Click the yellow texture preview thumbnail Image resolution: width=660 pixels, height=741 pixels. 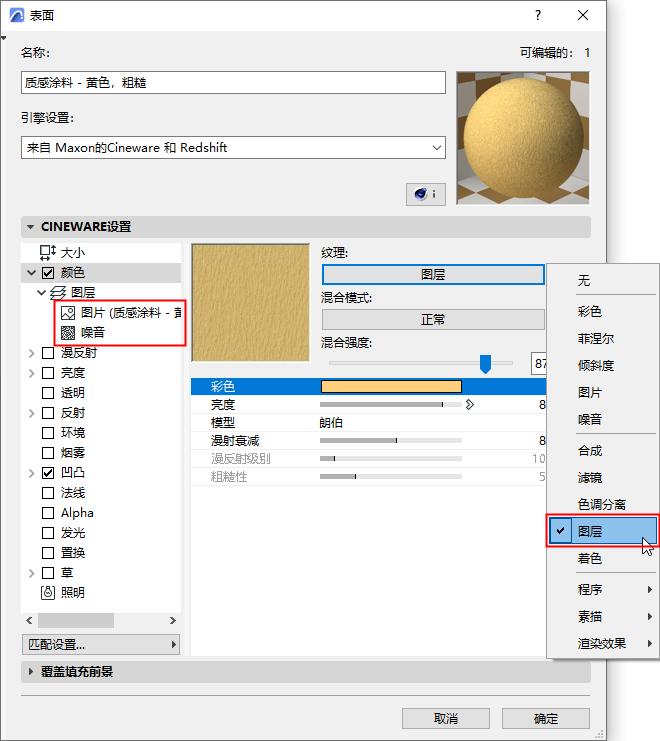point(250,303)
